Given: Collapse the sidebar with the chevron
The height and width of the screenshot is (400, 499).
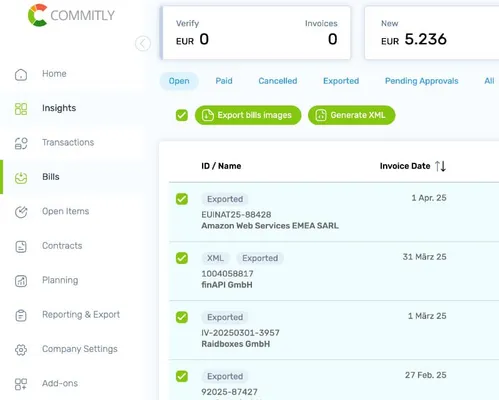Looking at the screenshot, I should [x=143, y=43].
